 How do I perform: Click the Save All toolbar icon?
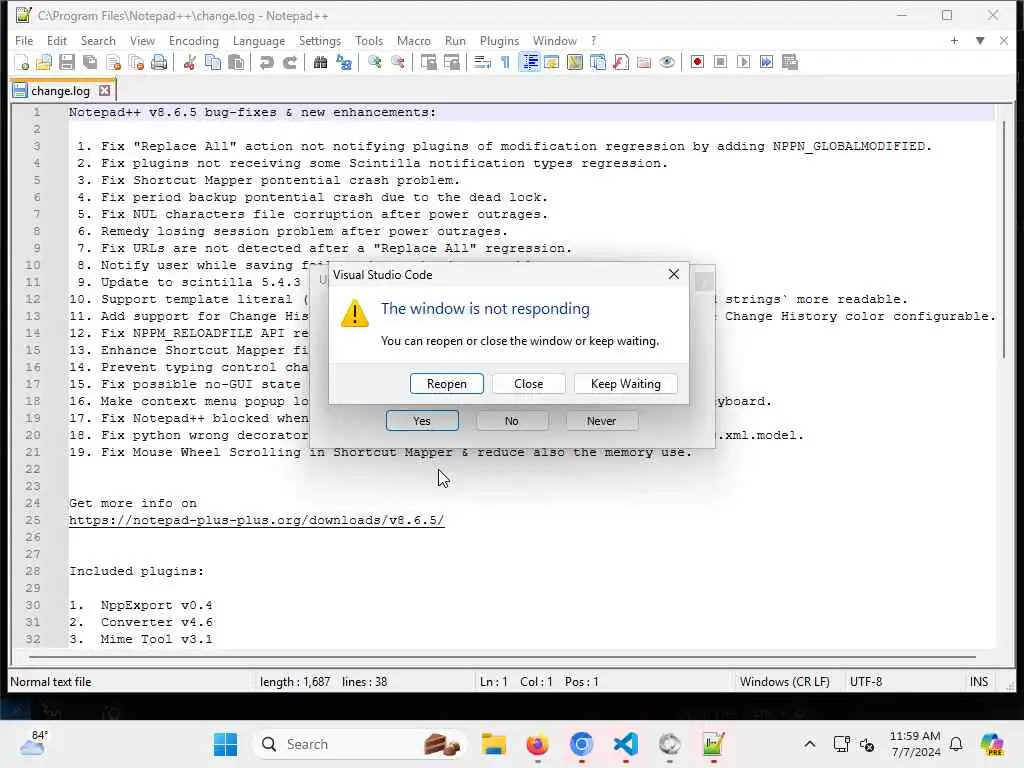[90, 63]
